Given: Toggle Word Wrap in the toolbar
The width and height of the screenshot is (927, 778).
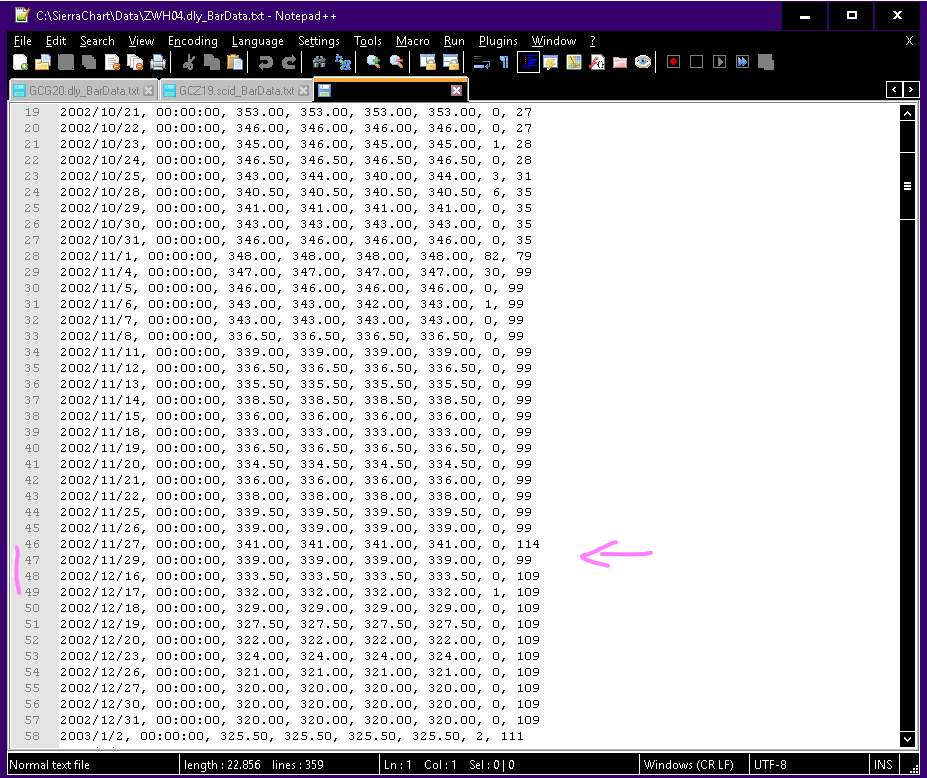Looking at the screenshot, I should (x=481, y=62).
